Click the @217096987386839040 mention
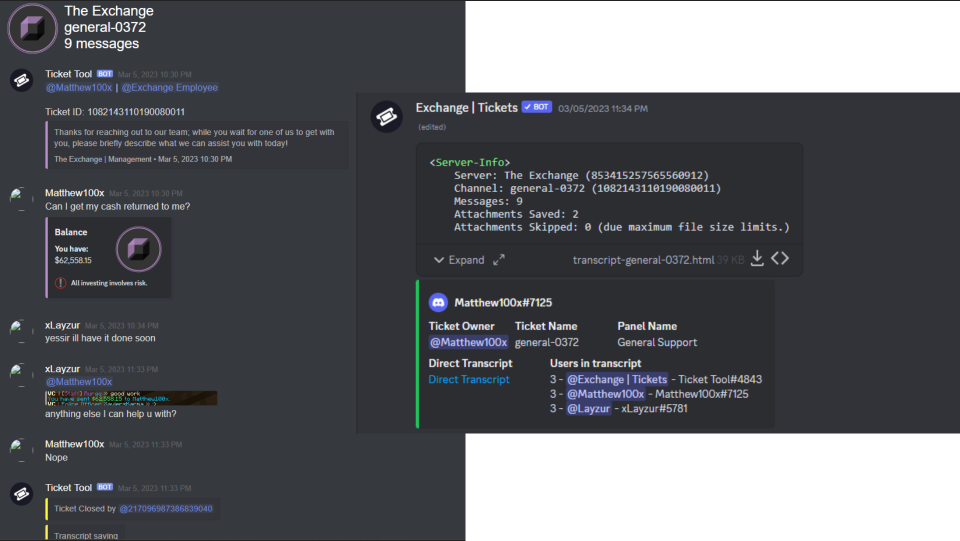Image resolution: width=960 pixels, height=541 pixels. [166, 509]
